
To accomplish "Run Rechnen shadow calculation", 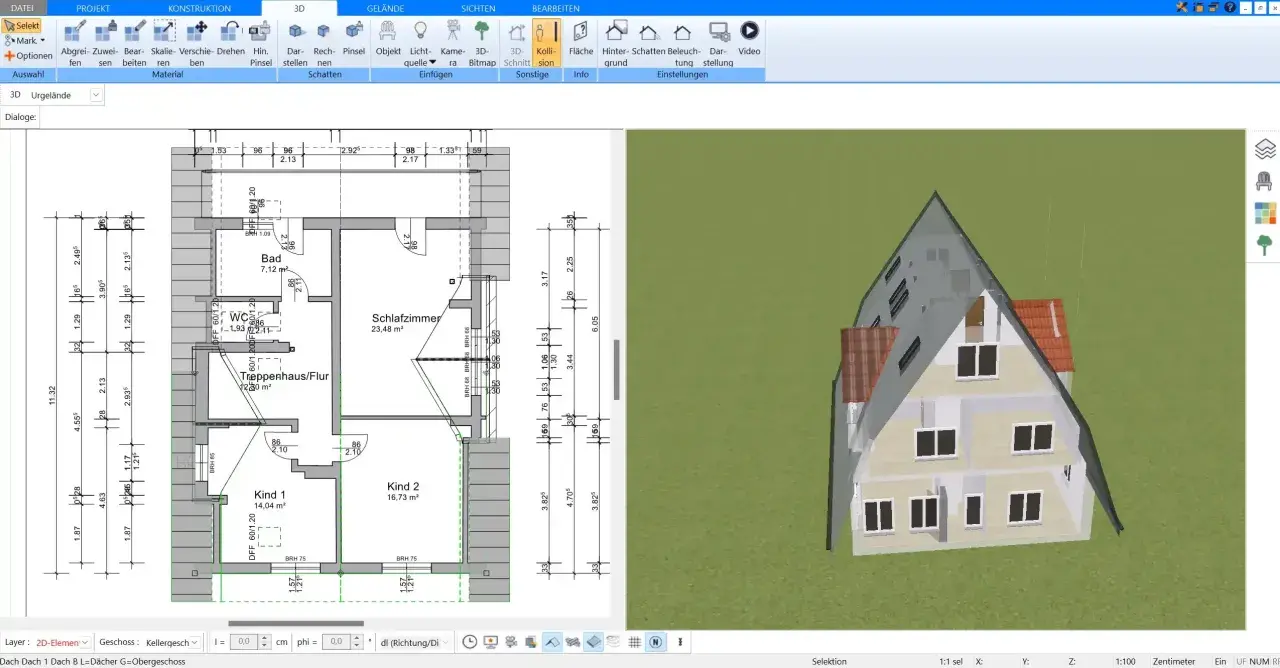I will [x=324, y=42].
